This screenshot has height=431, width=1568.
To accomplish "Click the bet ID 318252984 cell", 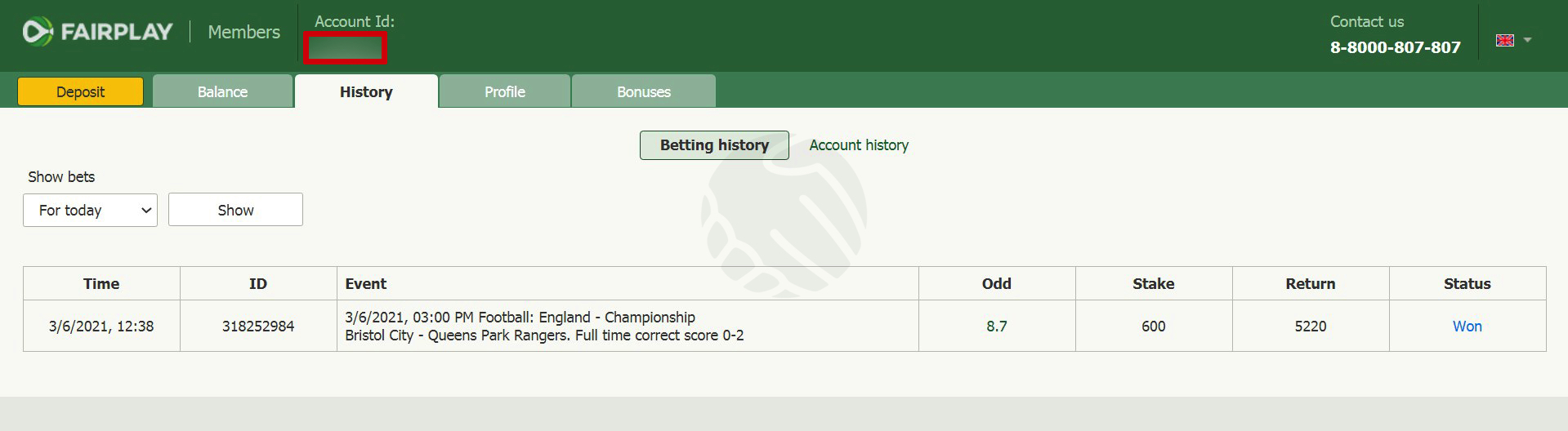I will point(258,326).
